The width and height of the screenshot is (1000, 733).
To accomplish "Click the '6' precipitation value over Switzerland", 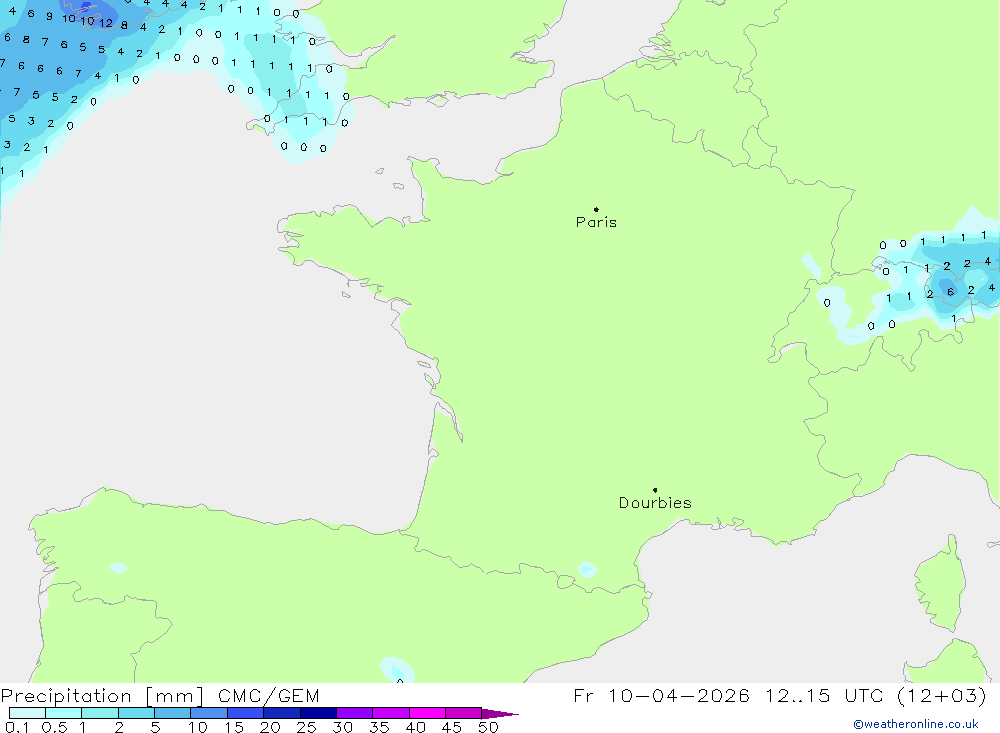I will point(950,292).
